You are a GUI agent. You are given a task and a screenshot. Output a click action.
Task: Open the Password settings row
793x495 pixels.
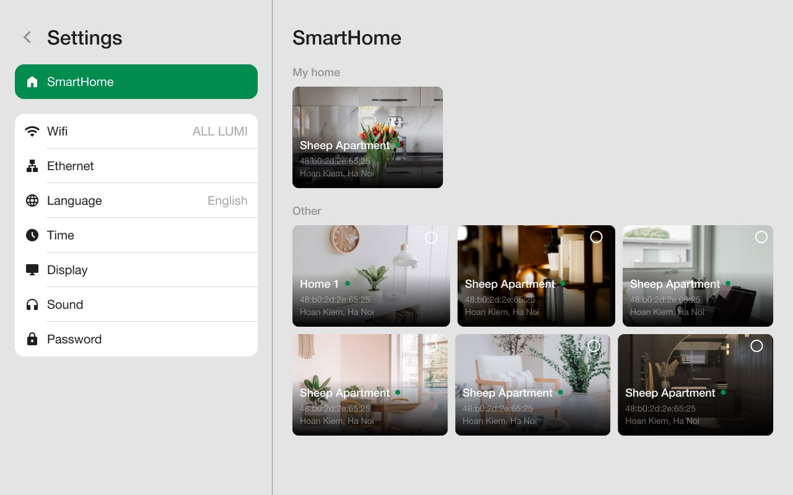coord(136,339)
